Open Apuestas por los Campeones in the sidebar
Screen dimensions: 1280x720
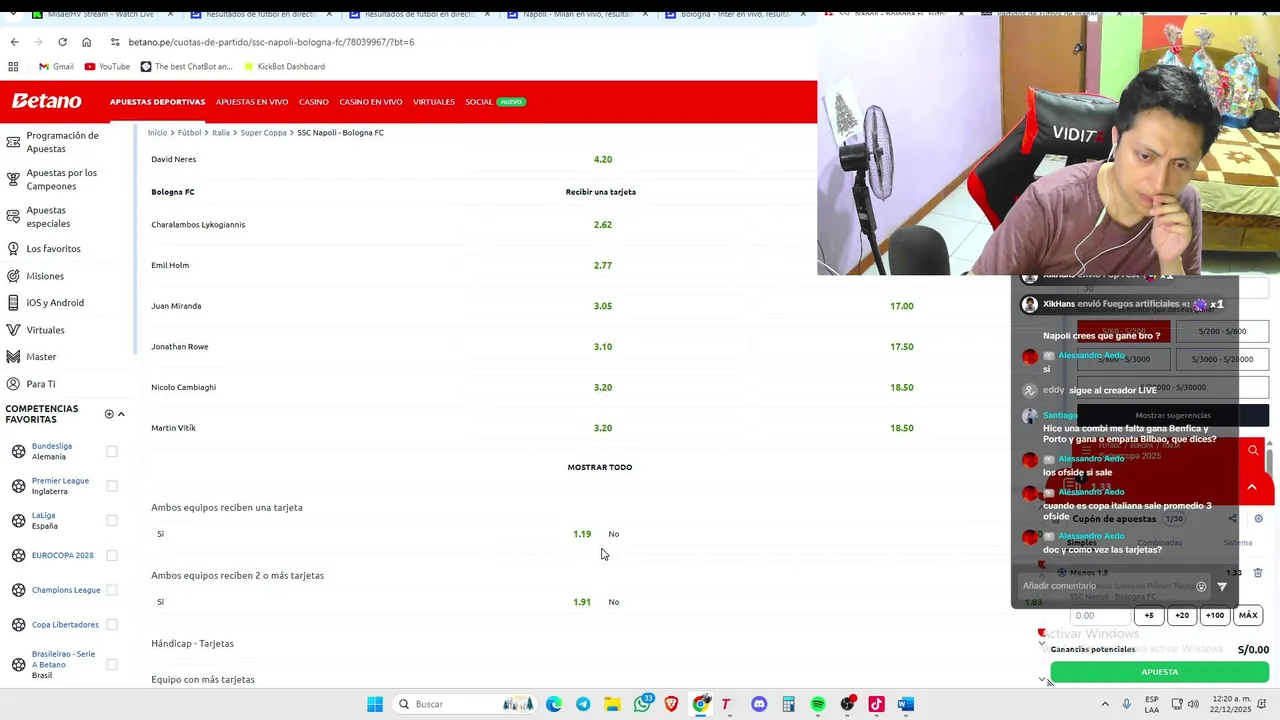pyautogui.click(x=62, y=179)
